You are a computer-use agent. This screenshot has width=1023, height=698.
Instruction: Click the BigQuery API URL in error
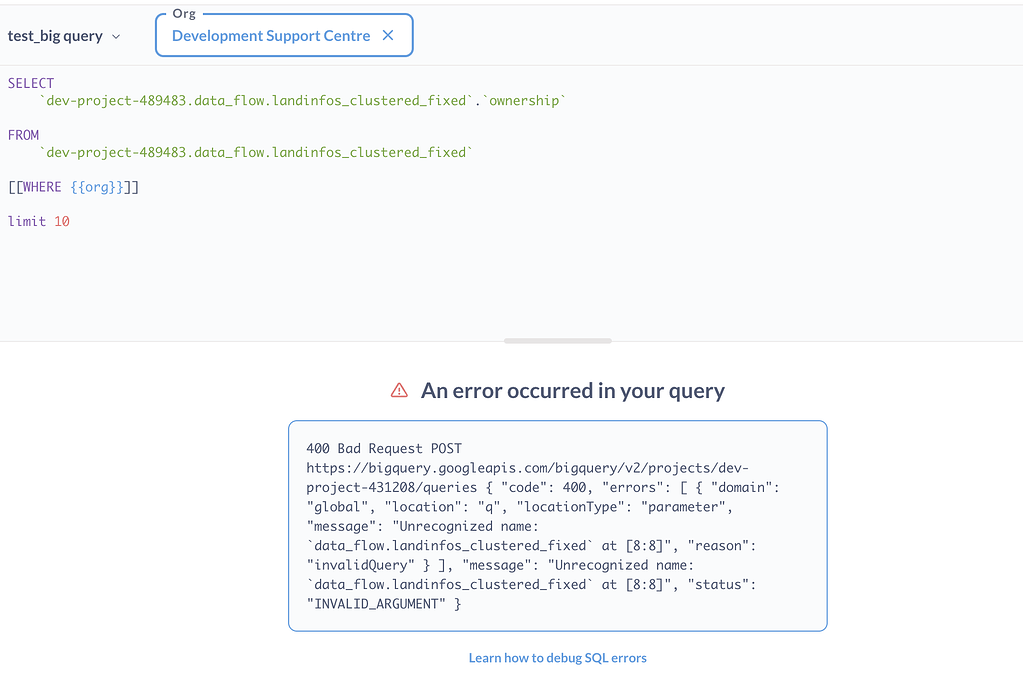tap(525, 468)
